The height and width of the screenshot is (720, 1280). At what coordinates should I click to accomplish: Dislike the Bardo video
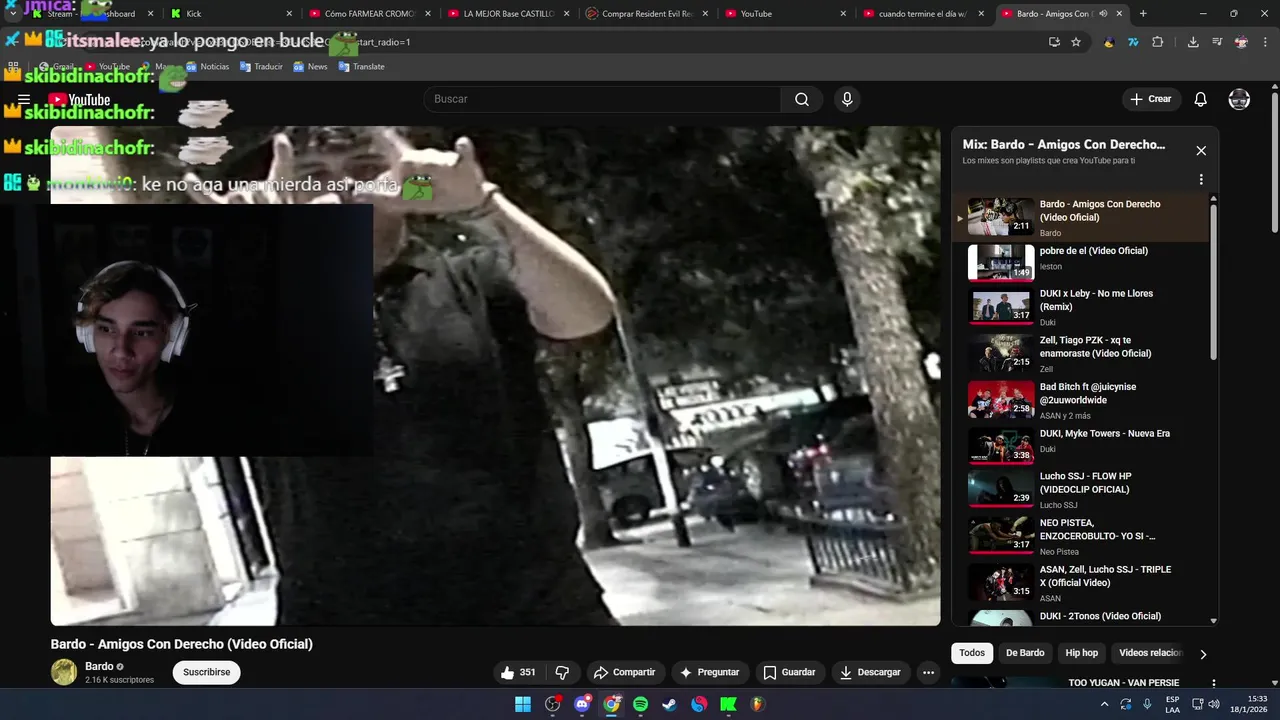click(562, 672)
